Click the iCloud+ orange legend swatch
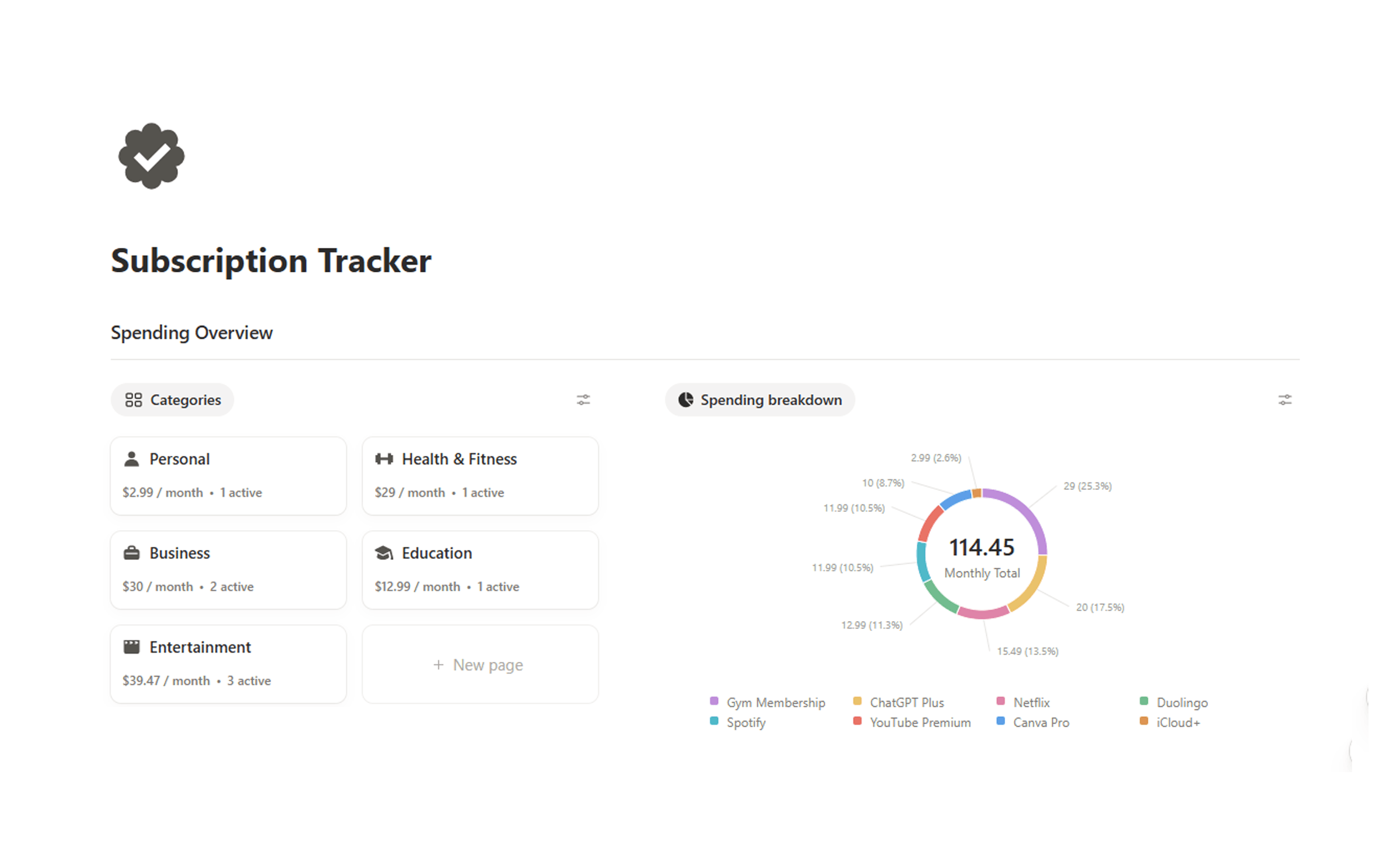 (1144, 721)
